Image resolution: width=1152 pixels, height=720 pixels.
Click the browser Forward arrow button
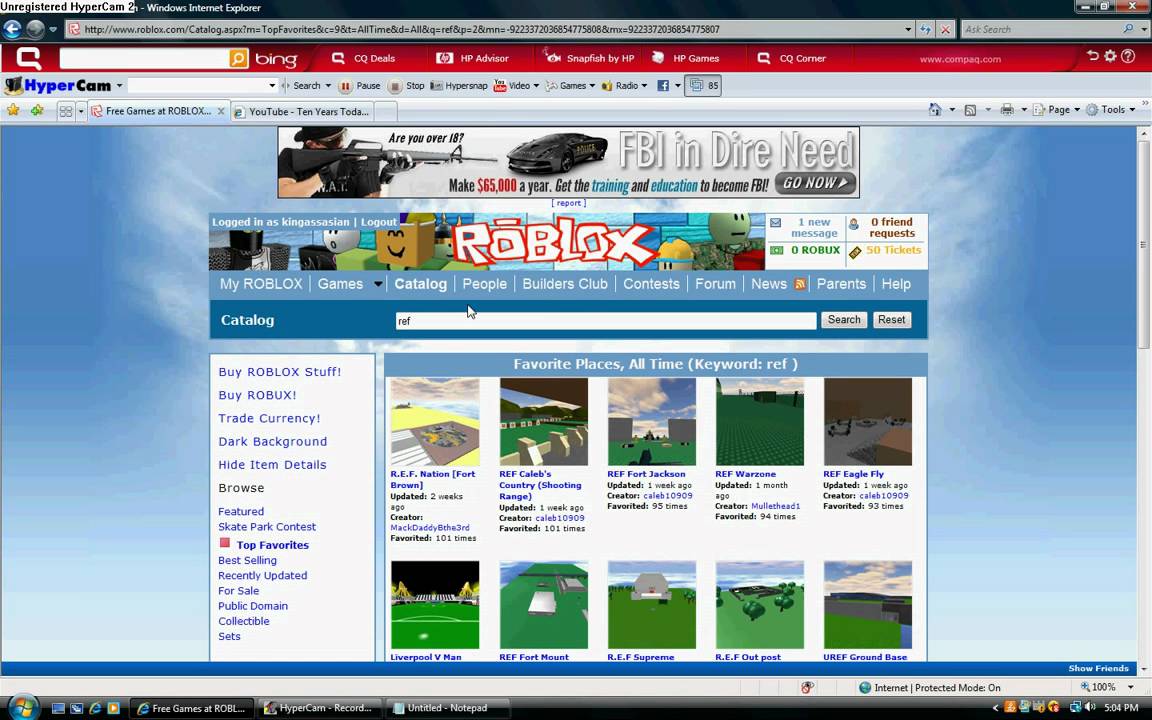[35, 29]
